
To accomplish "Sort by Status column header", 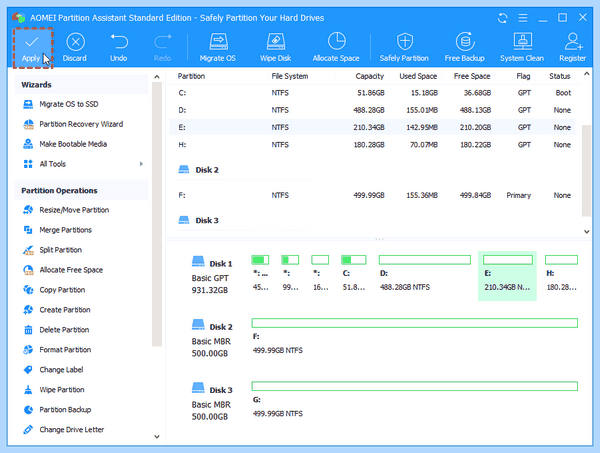I will pyautogui.click(x=559, y=76).
